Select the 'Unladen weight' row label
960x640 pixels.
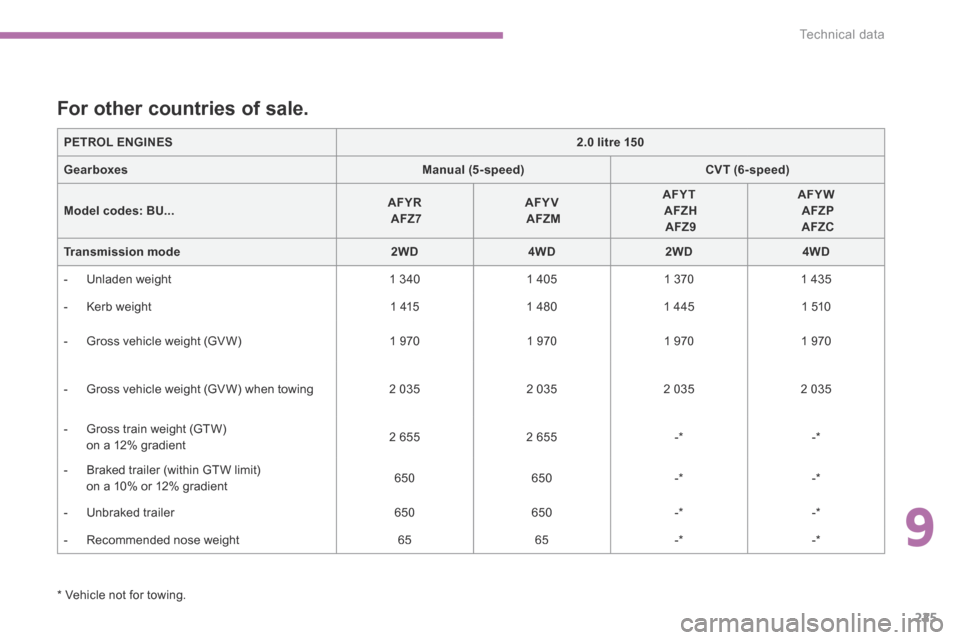(x=129, y=279)
